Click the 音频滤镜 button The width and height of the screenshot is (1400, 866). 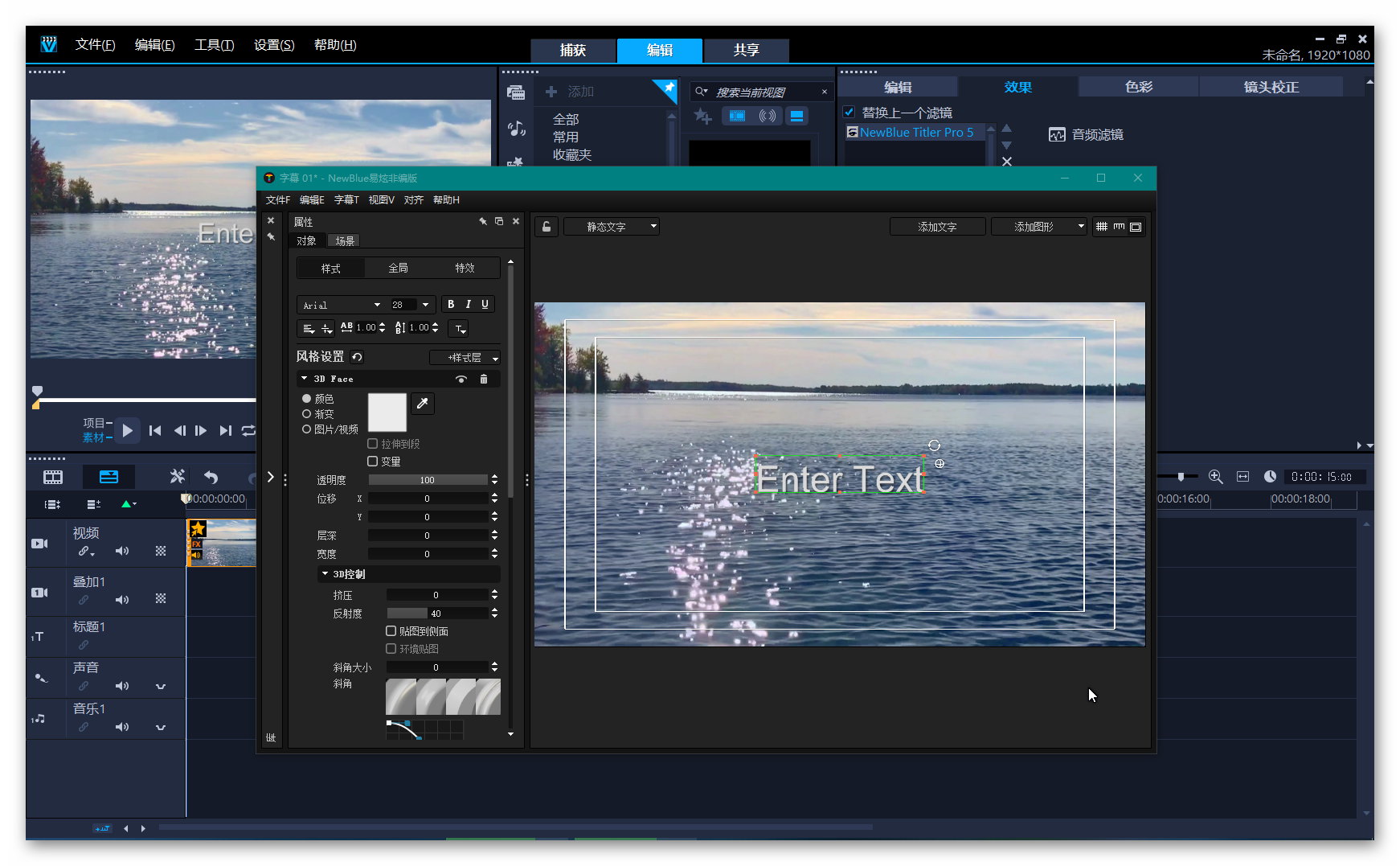(1087, 135)
